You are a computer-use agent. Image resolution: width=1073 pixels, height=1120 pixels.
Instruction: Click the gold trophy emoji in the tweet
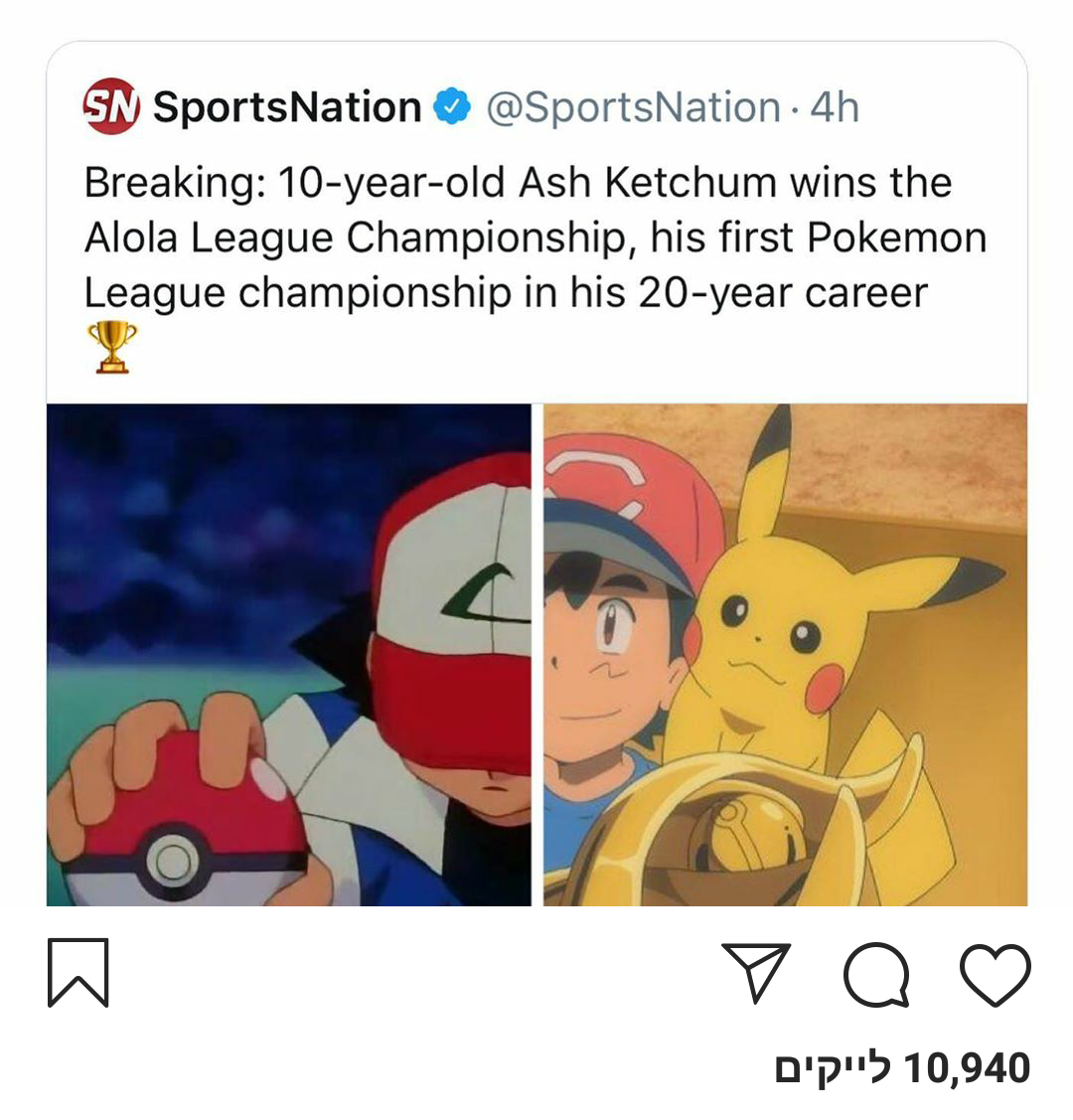111,347
